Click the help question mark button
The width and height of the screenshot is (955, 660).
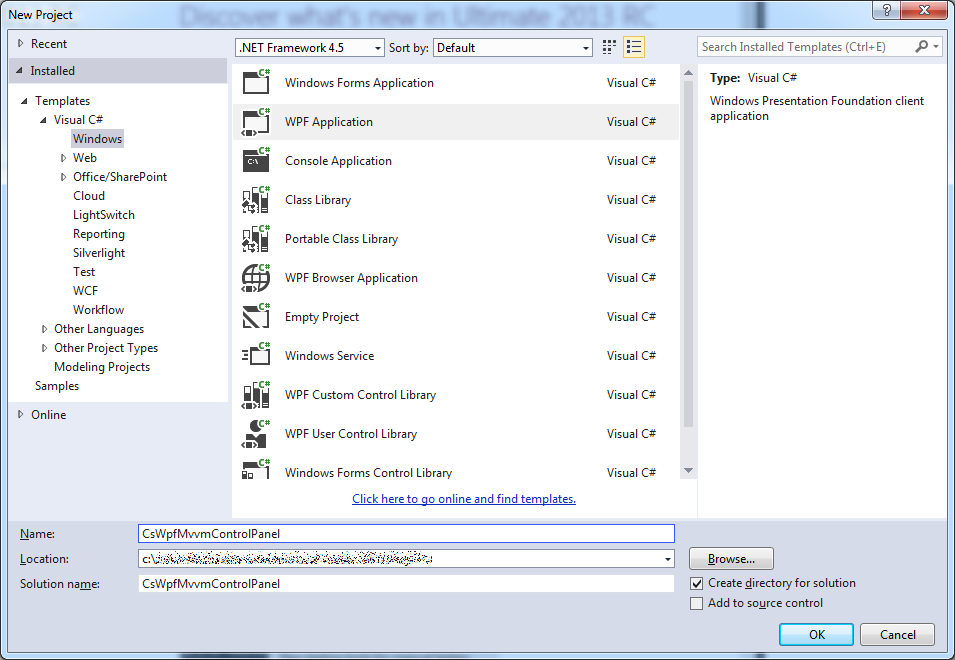[887, 10]
